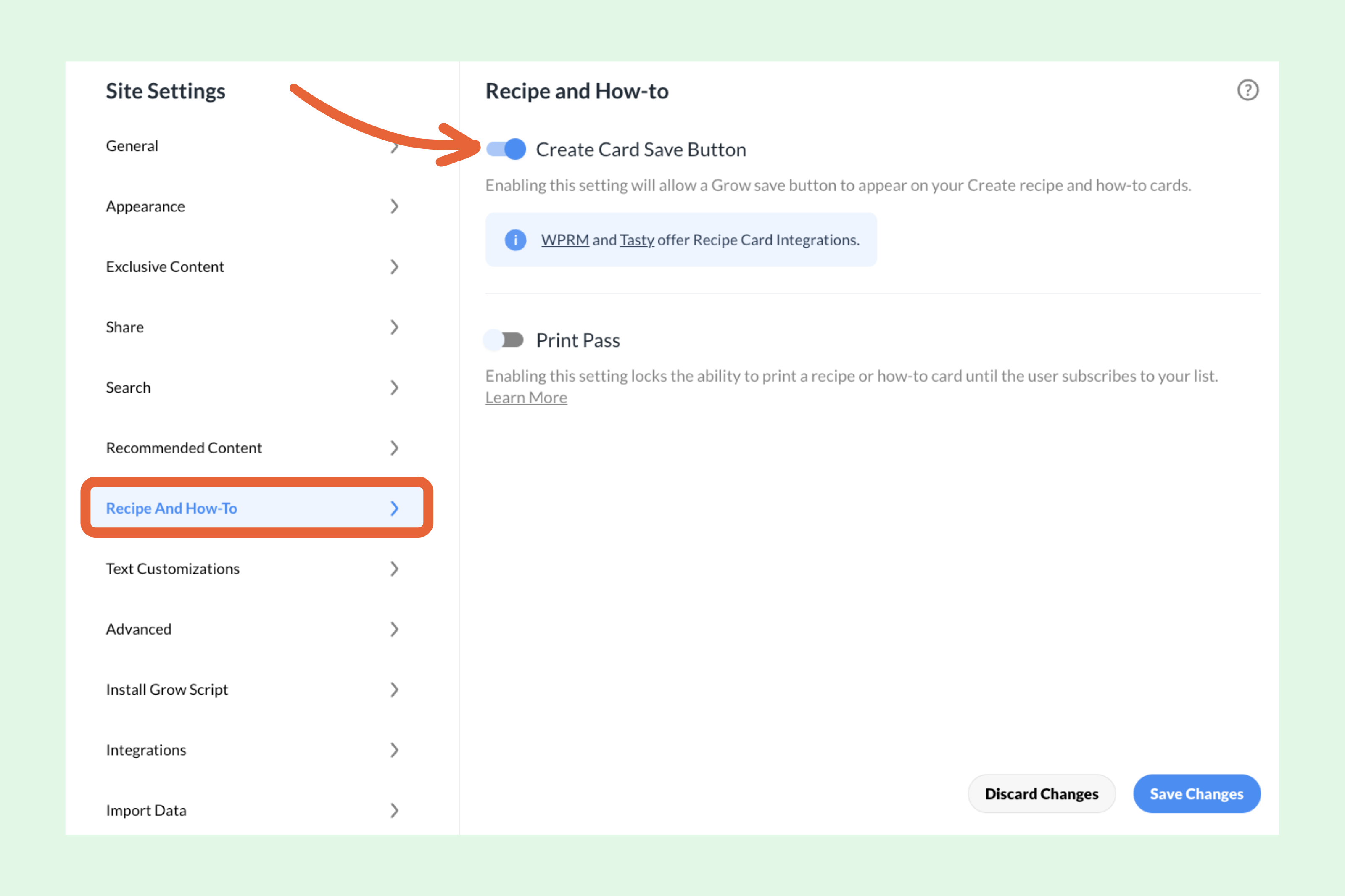1345x896 pixels.
Task: Click the Text Customizations arrow icon
Action: 394,569
